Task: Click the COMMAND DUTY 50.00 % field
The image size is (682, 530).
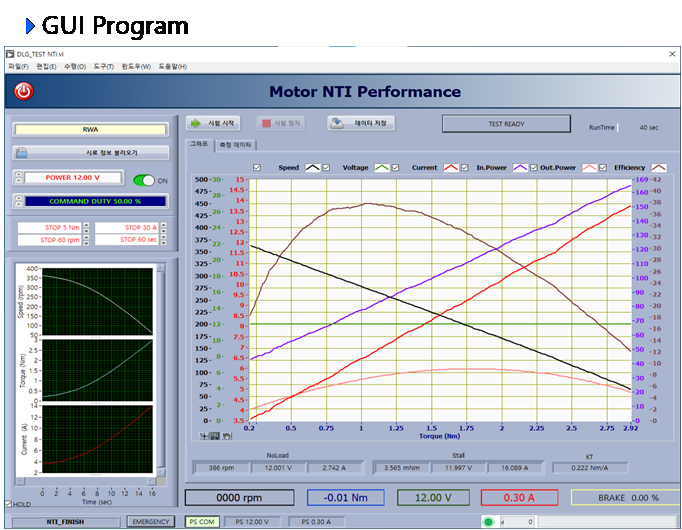Action: click(95, 201)
